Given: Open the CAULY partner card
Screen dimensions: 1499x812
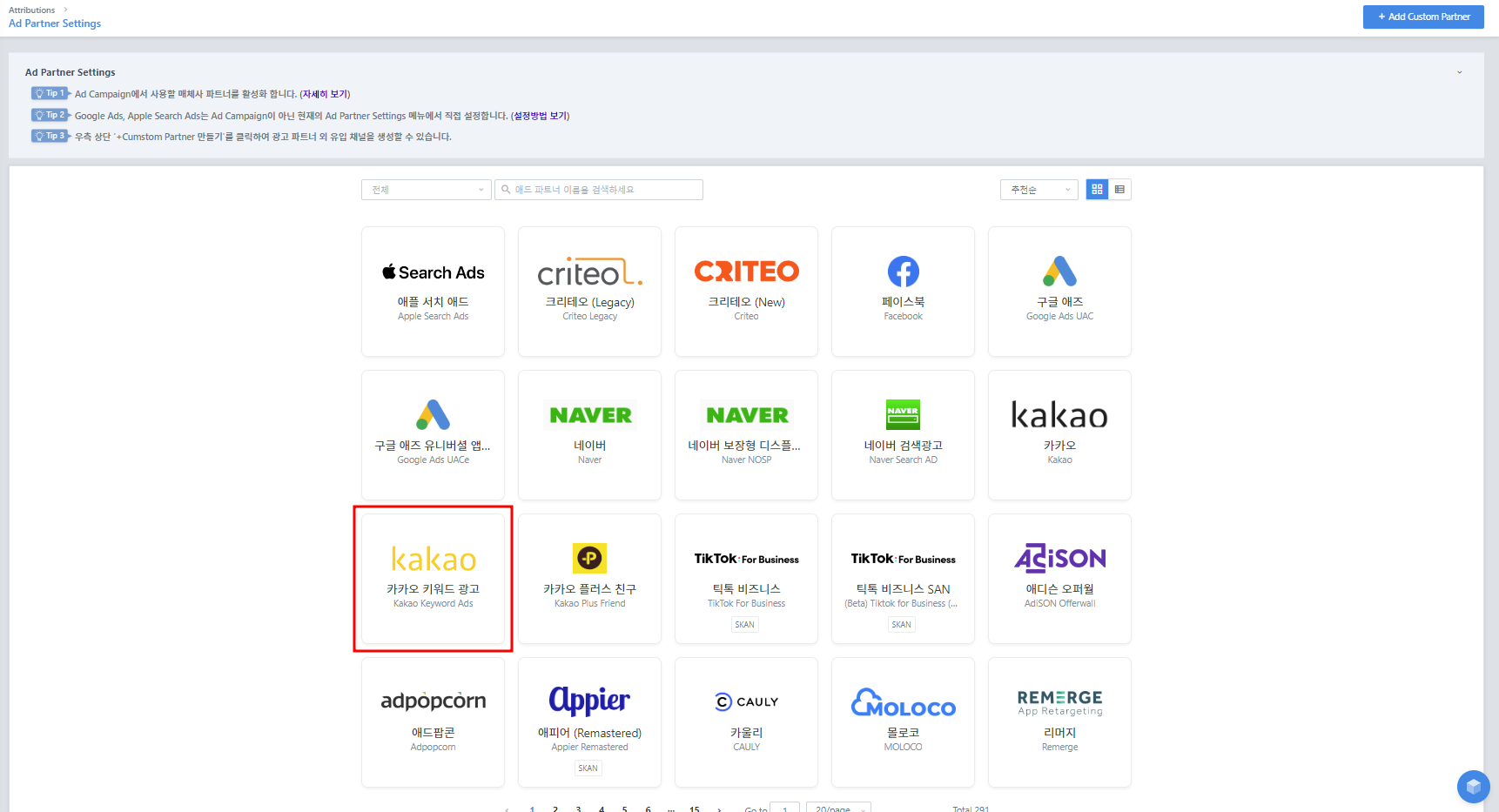Looking at the screenshot, I should [746, 722].
